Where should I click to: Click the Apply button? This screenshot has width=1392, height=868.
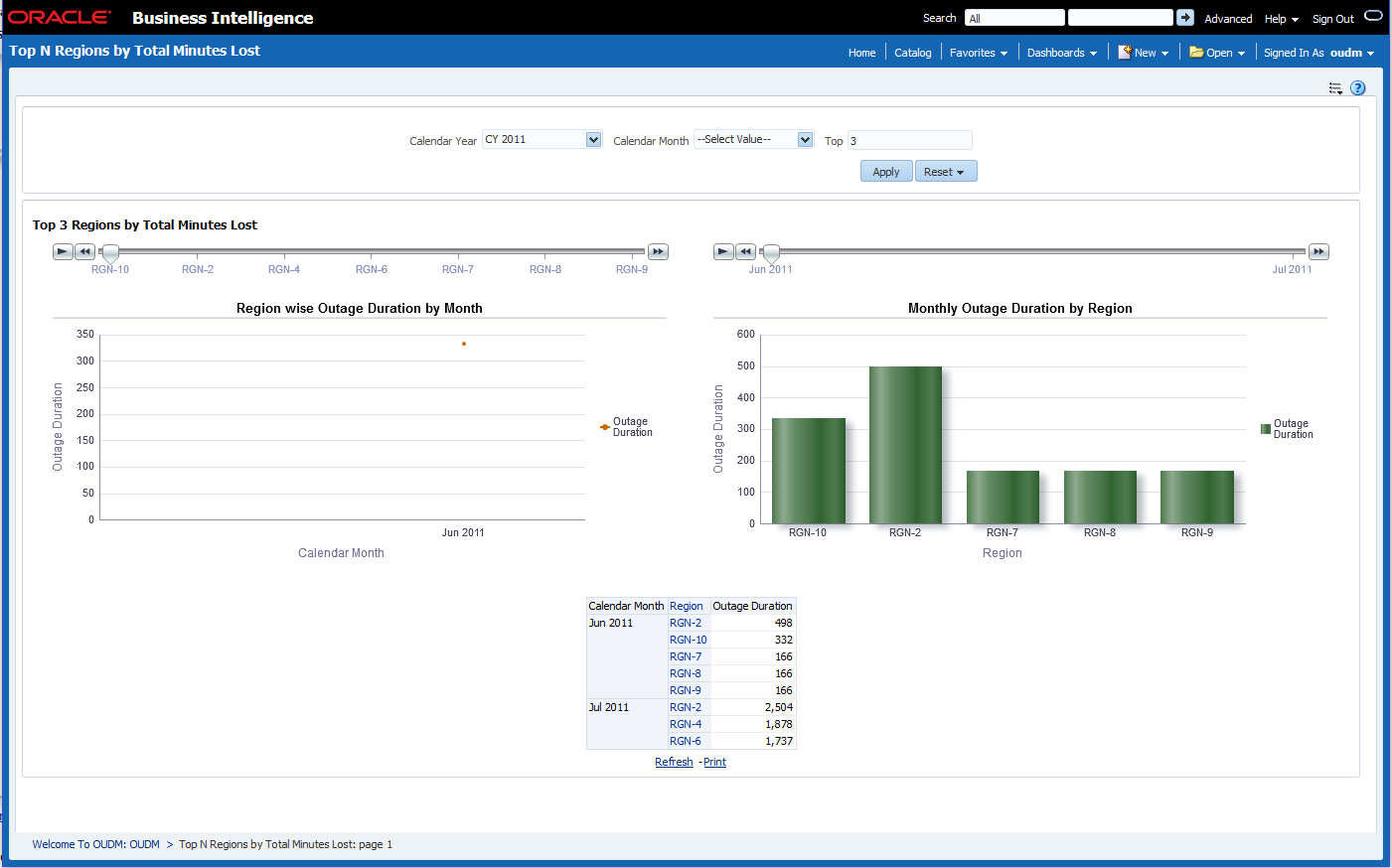coord(886,172)
